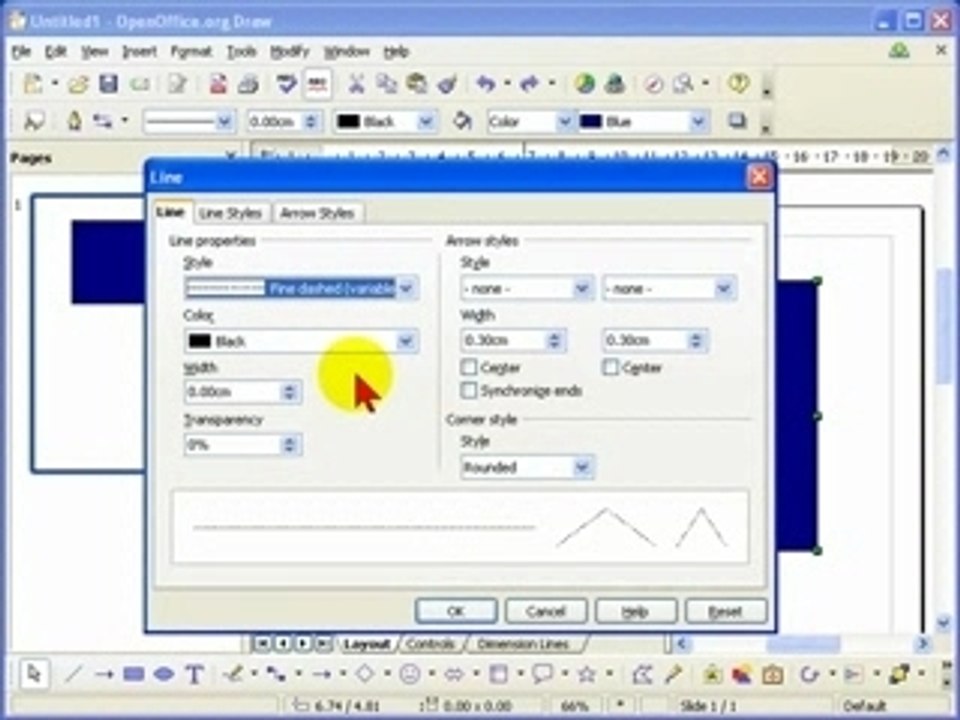Click the Chart insert icon
This screenshot has height=720, width=960.
pos(585,83)
